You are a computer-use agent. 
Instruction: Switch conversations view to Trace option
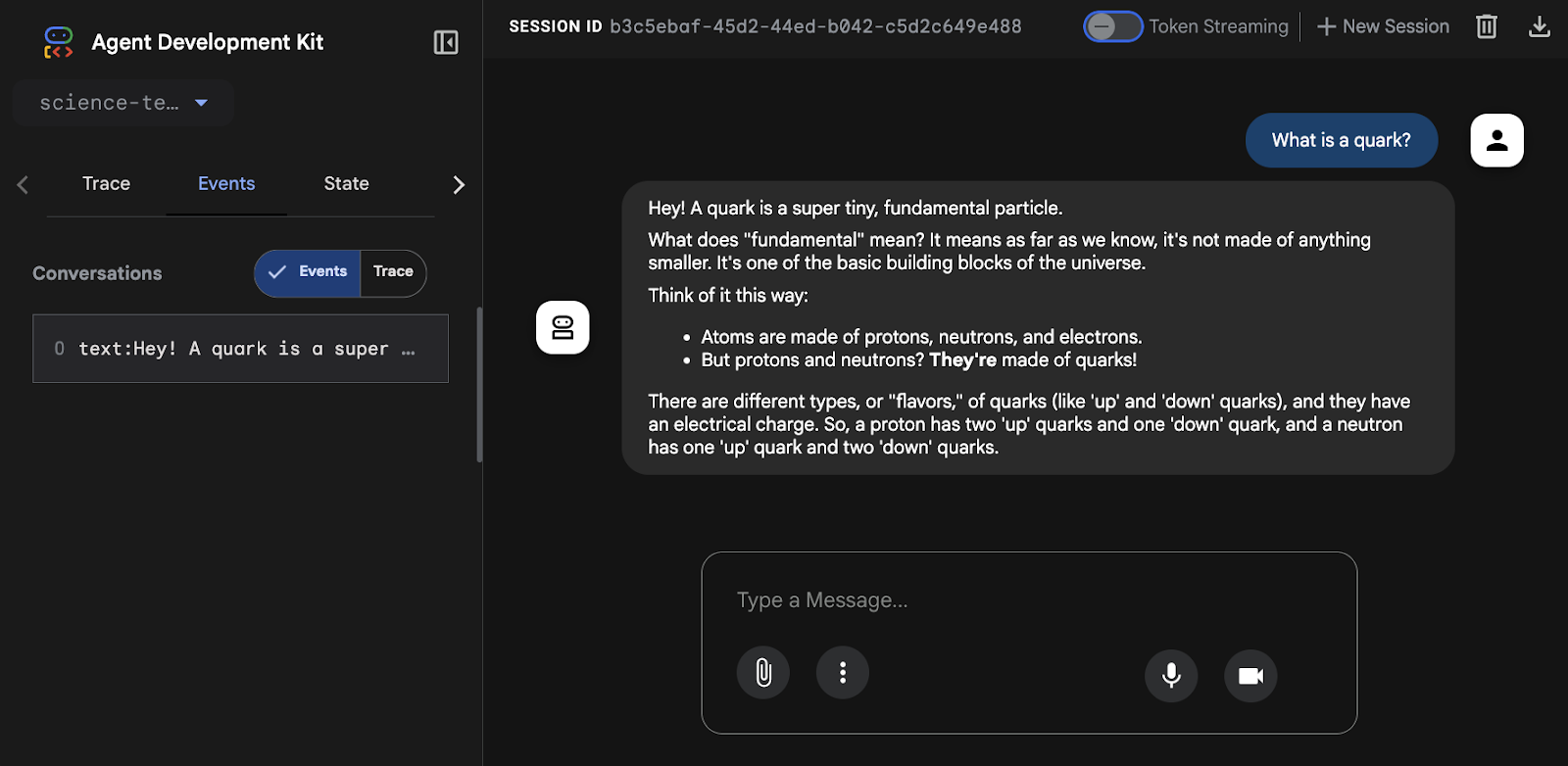(x=393, y=272)
